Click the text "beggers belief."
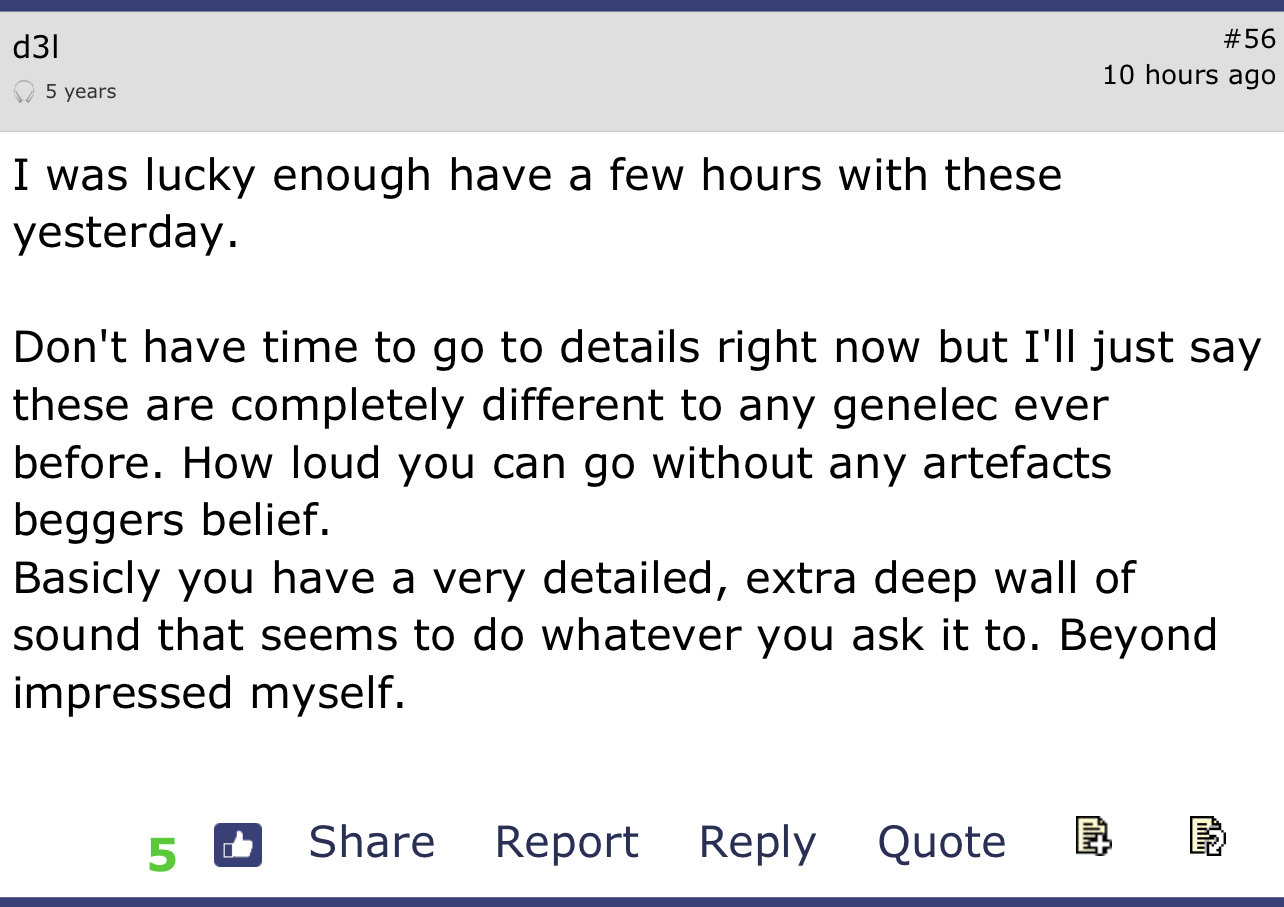 (171, 520)
